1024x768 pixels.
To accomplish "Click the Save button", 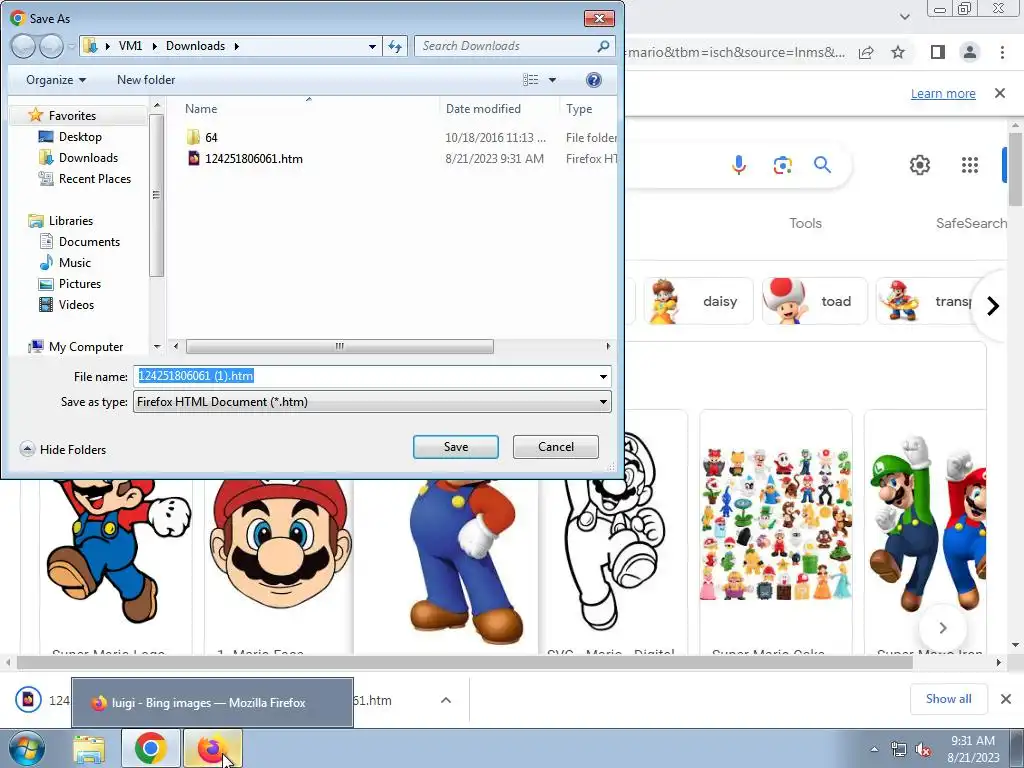I will pyautogui.click(x=456, y=447).
